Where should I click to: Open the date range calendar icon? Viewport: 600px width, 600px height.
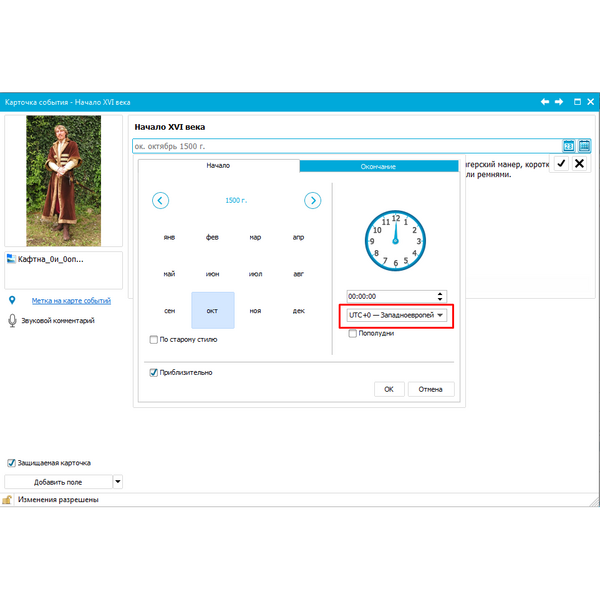coord(584,146)
